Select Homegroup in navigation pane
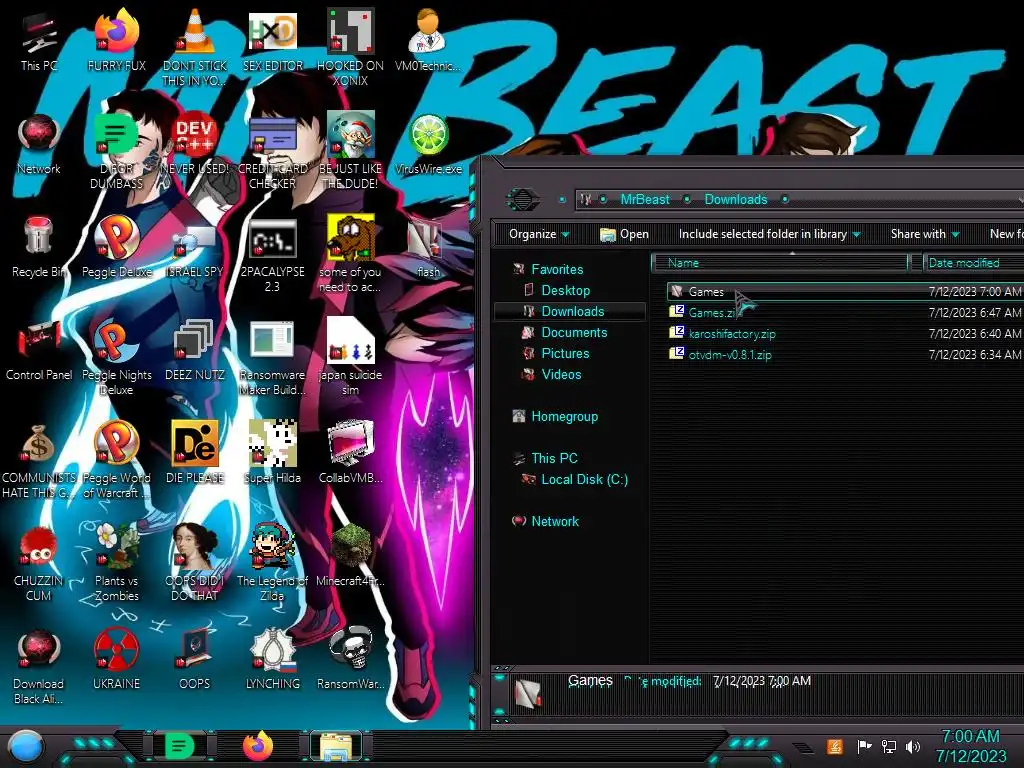1024x768 pixels. point(564,416)
